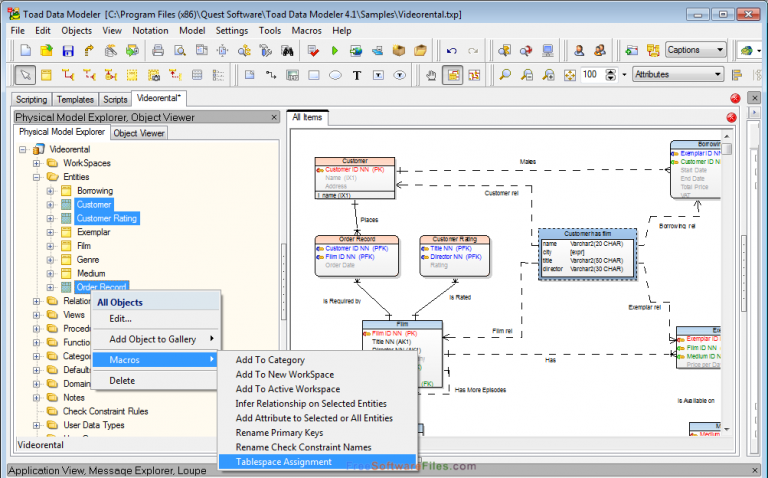The height and width of the screenshot is (478, 768).
Task: Click the Zoom In magnifier icon
Action: (x=548, y=75)
